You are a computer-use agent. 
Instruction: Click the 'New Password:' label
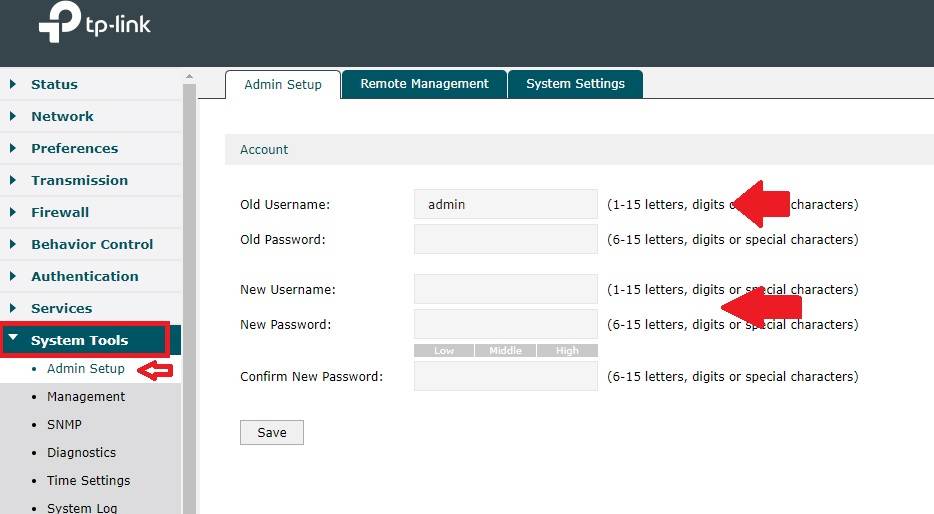pyautogui.click(x=285, y=325)
